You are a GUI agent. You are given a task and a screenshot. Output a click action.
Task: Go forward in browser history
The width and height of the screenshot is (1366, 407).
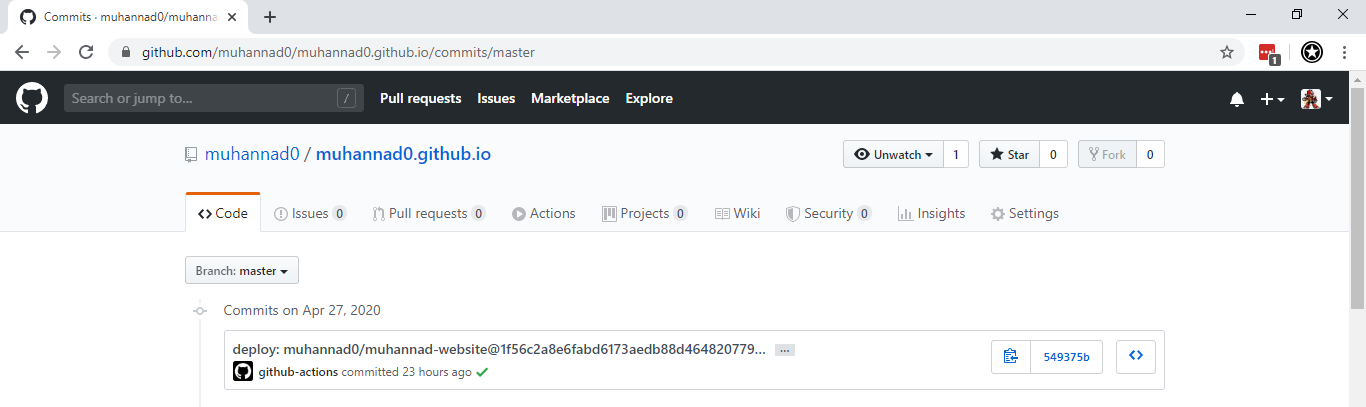(x=54, y=52)
